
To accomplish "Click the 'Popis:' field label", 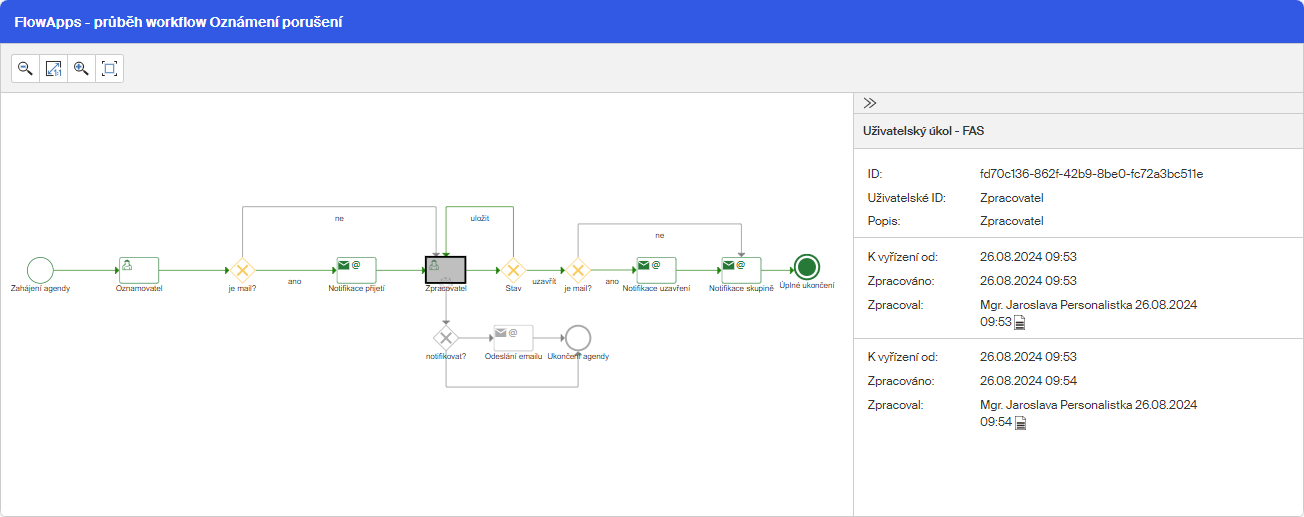I will [x=884, y=221].
